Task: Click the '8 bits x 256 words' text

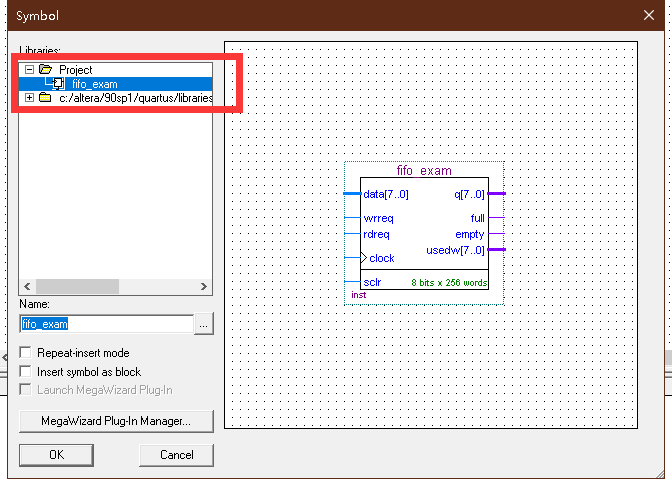Action: pos(449,283)
